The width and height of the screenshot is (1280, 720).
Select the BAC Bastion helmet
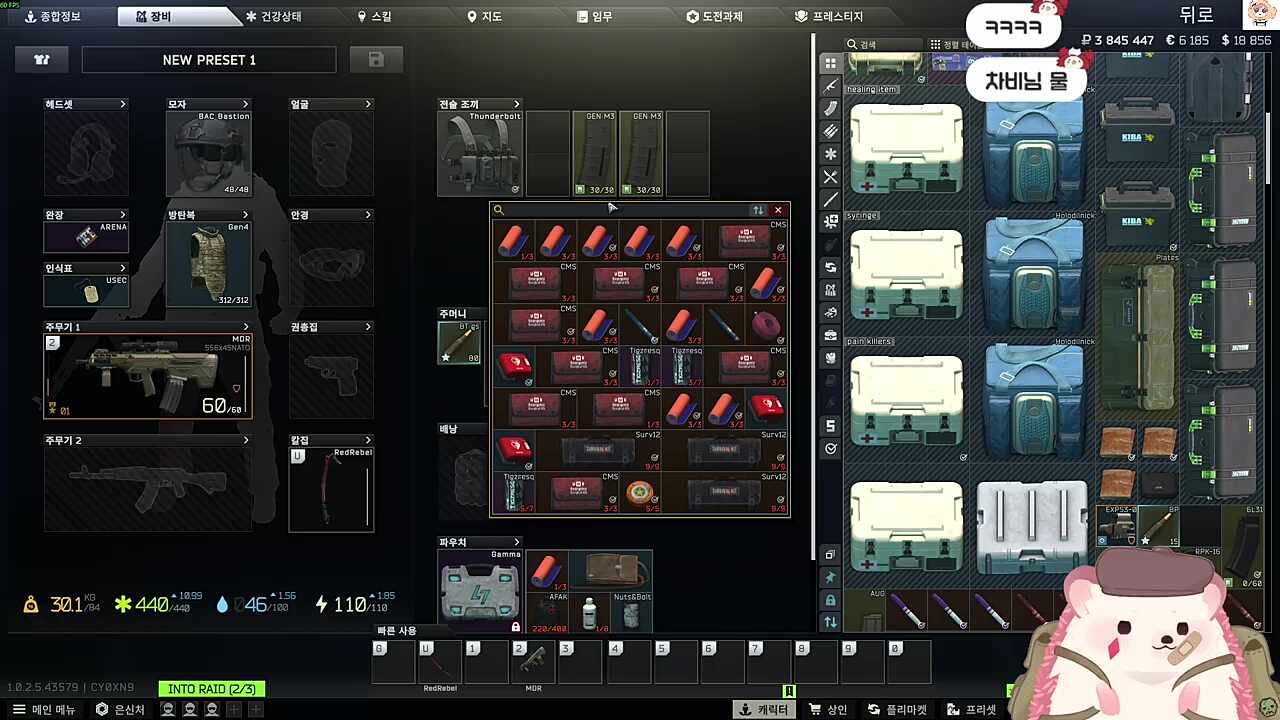(209, 153)
